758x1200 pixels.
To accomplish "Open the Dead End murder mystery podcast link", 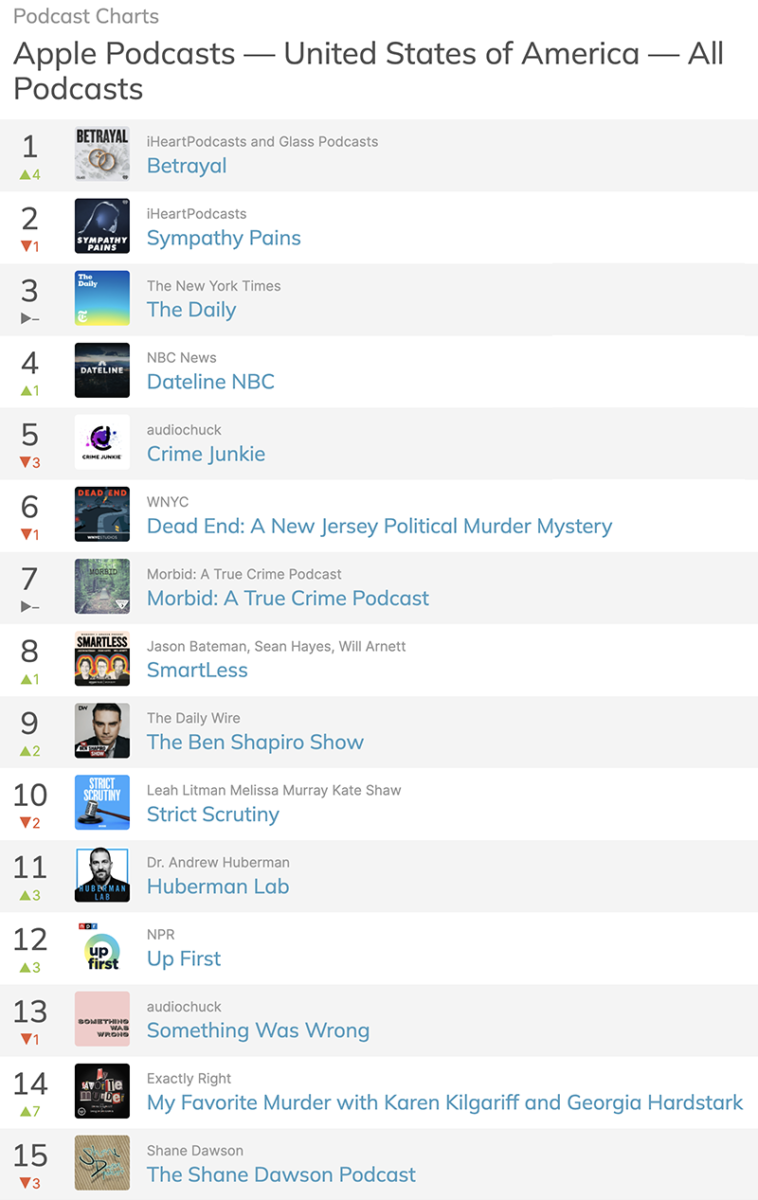I will [379, 525].
